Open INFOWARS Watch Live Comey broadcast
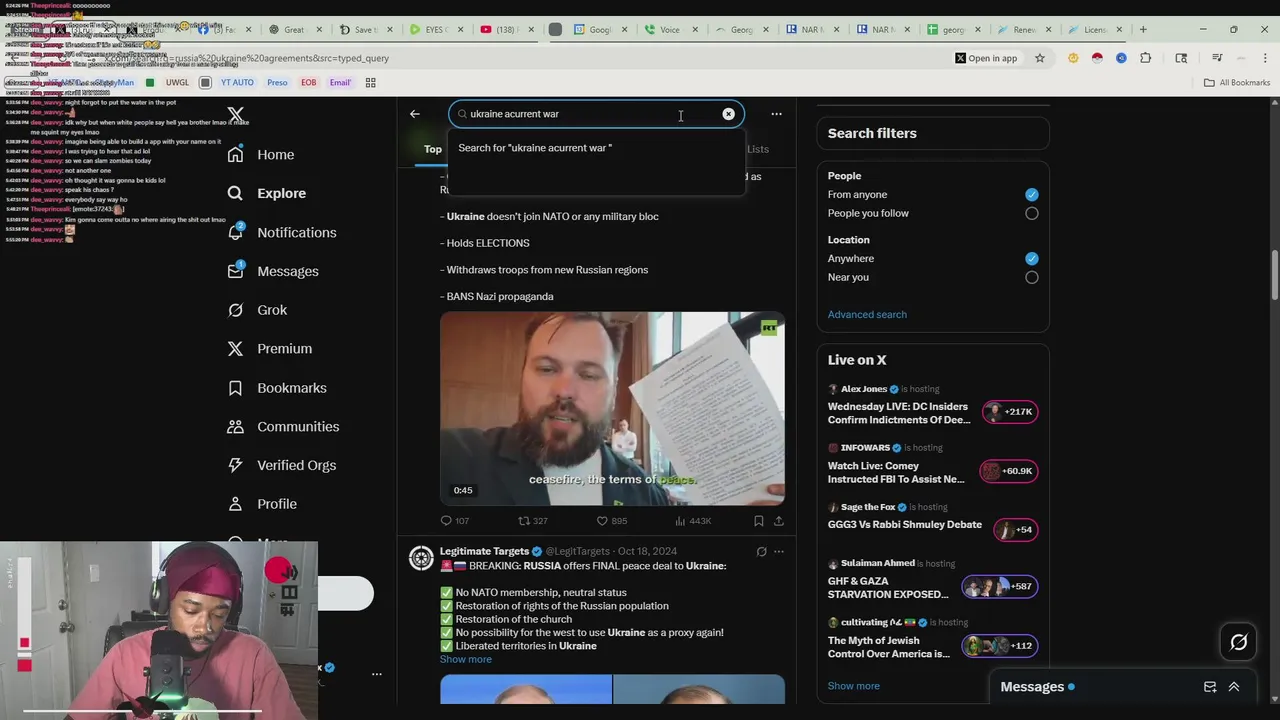 point(896,472)
